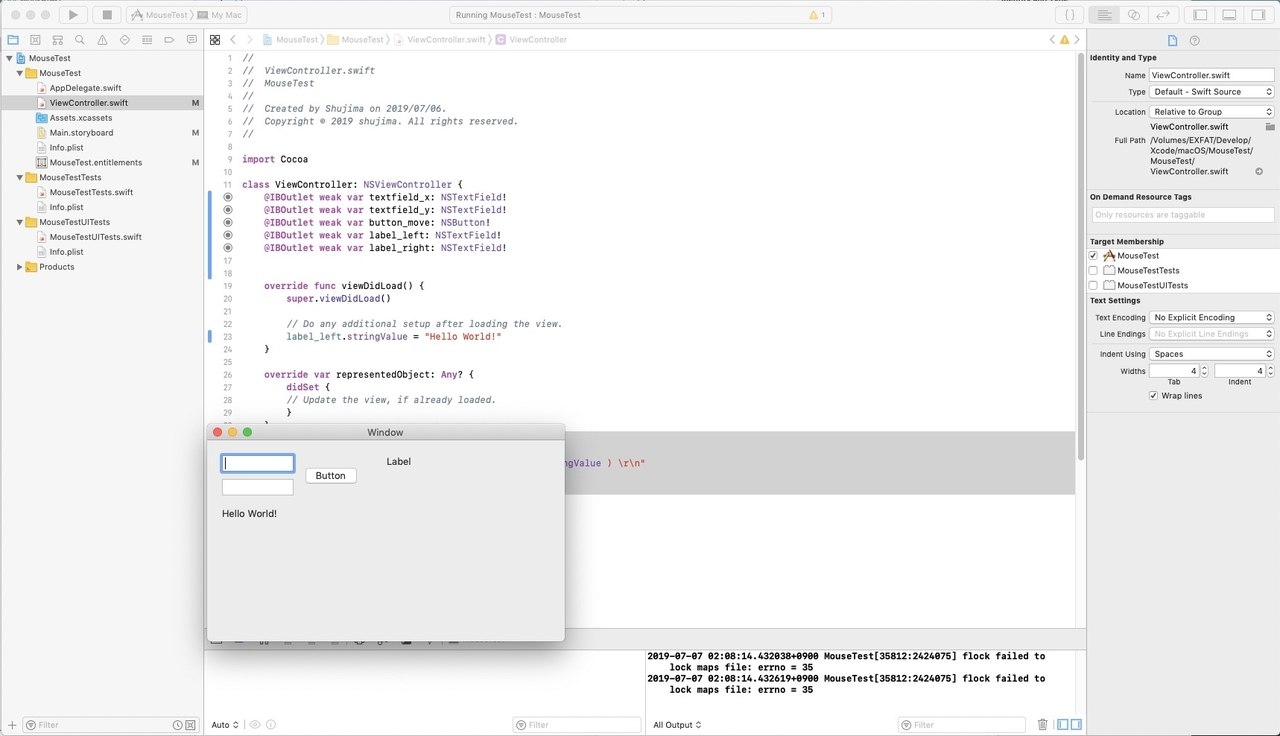Click the Run (play) button

pyautogui.click(x=73, y=15)
